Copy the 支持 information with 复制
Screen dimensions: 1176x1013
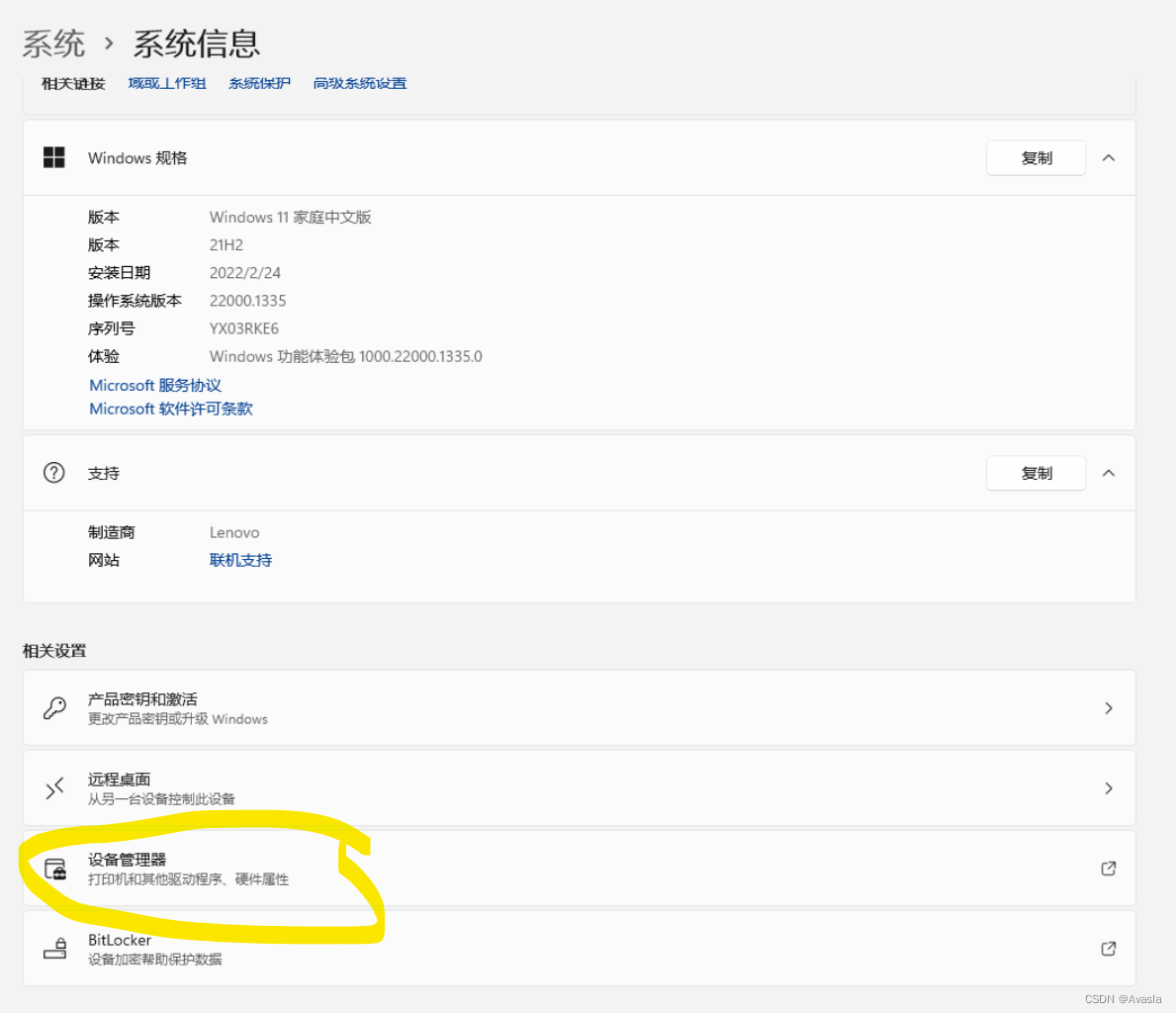(1036, 473)
